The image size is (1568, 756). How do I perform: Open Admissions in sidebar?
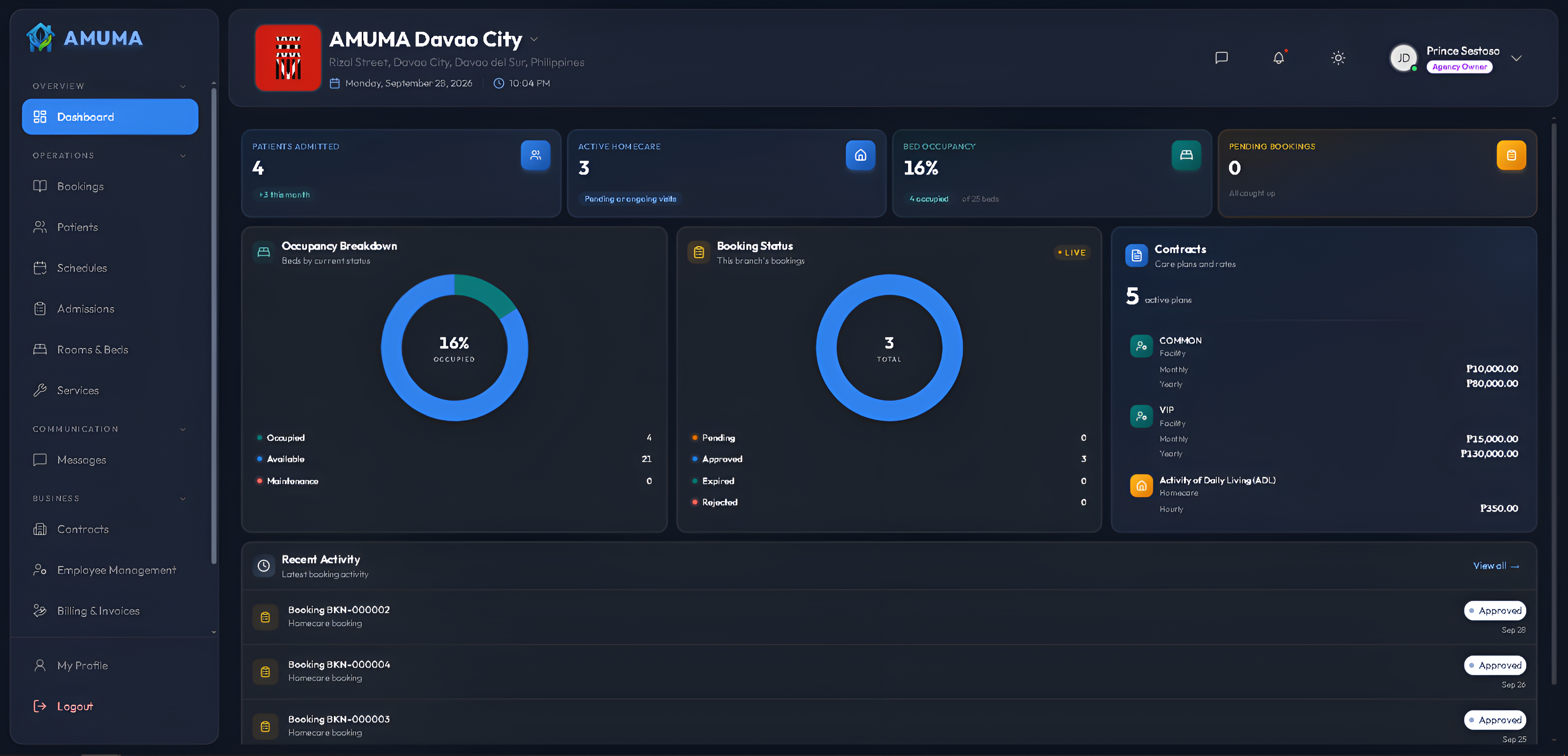(110, 309)
